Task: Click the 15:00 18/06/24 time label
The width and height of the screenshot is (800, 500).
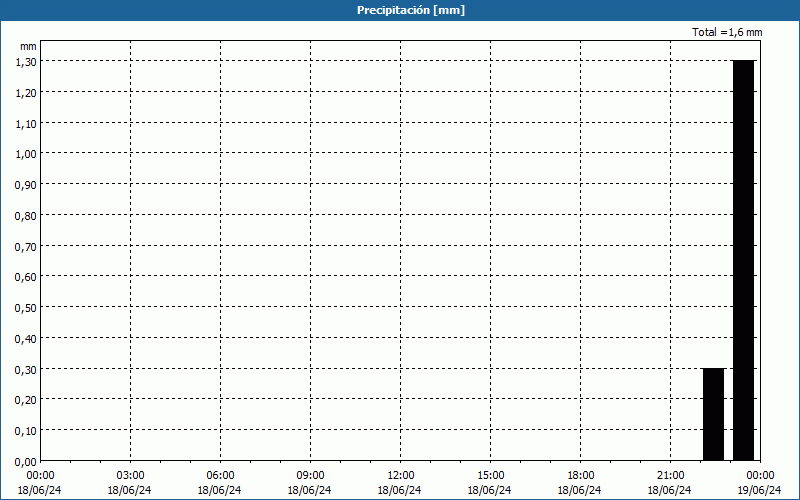Action: (x=490, y=483)
